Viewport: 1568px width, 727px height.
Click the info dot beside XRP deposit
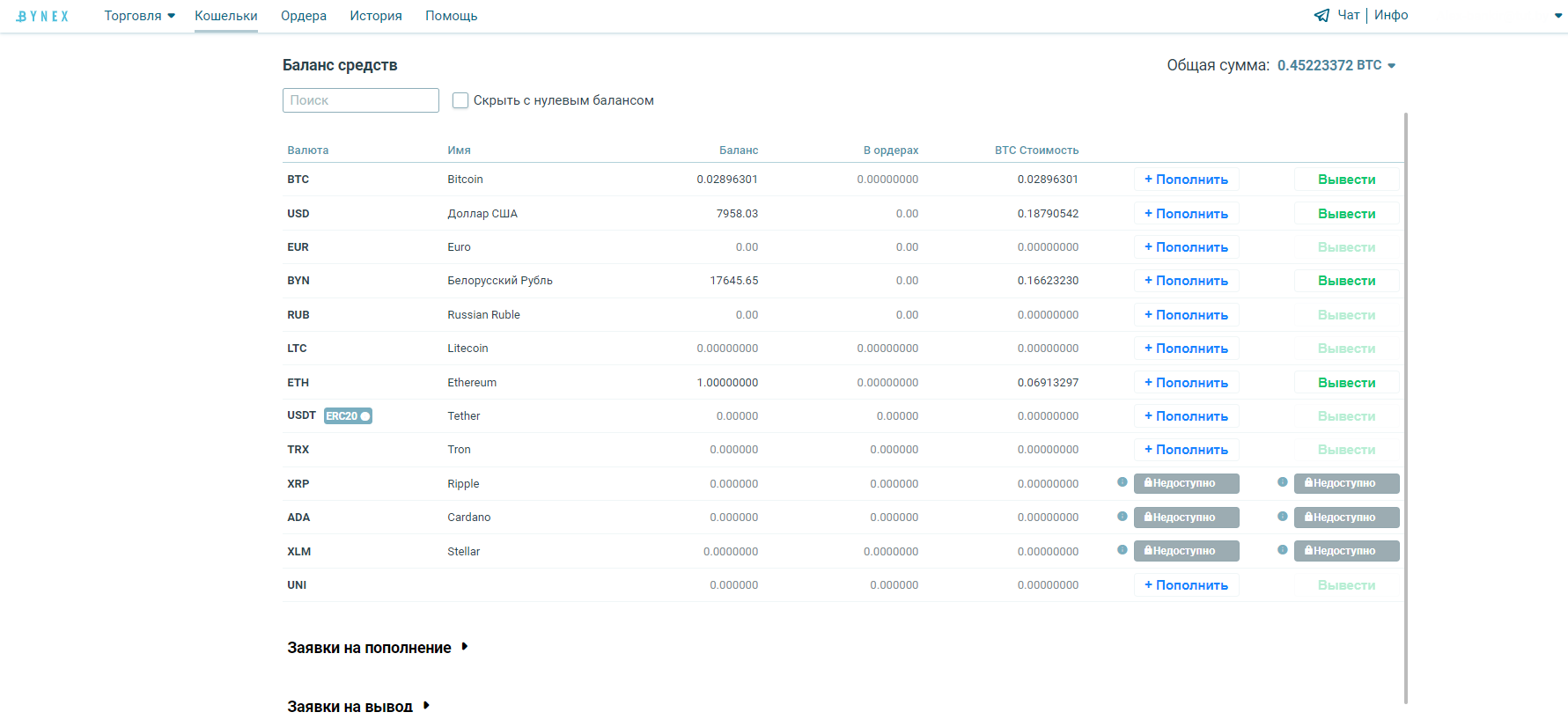tap(1122, 482)
